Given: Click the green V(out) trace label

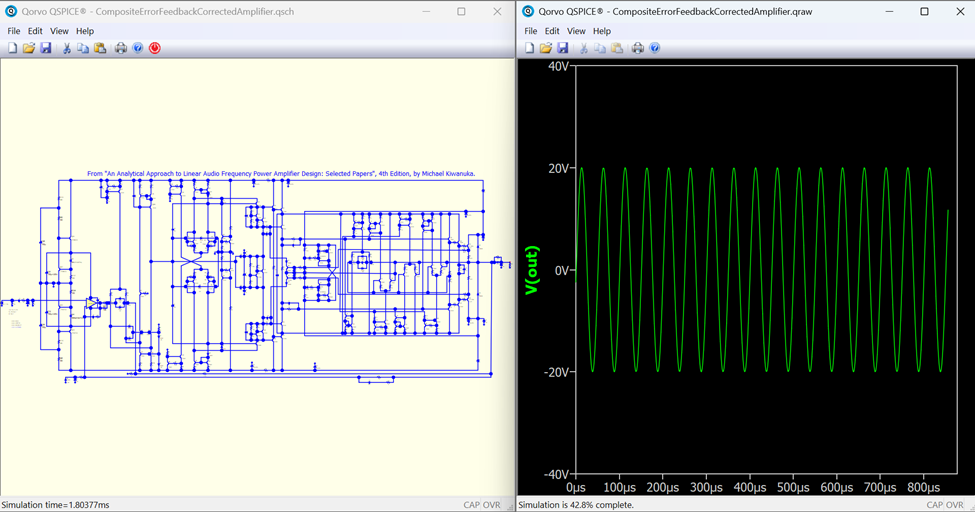Looking at the screenshot, I should 532,270.
